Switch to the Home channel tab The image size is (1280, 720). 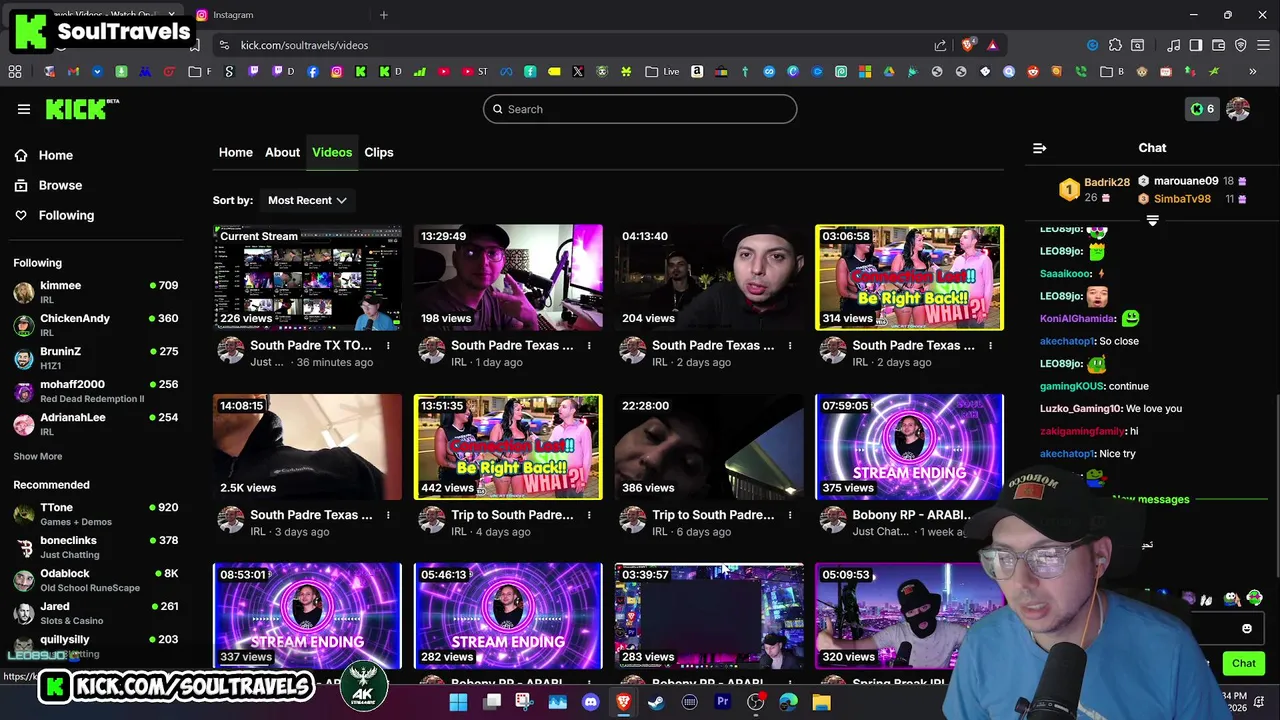tap(236, 152)
